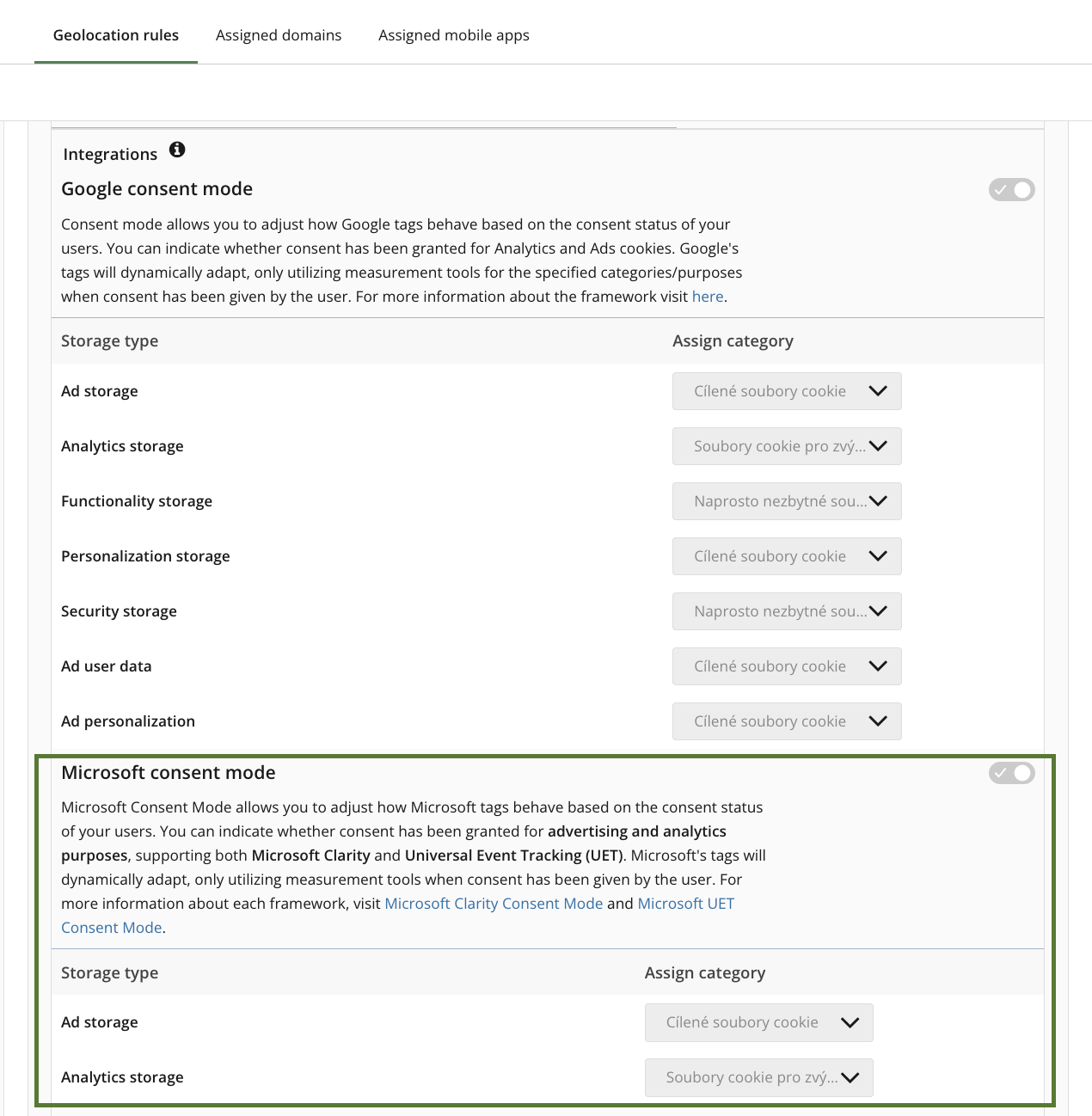Open Personalization storage category dropdown
Image resolution: width=1092 pixels, height=1116 pixels.
(x=787, y=556)
